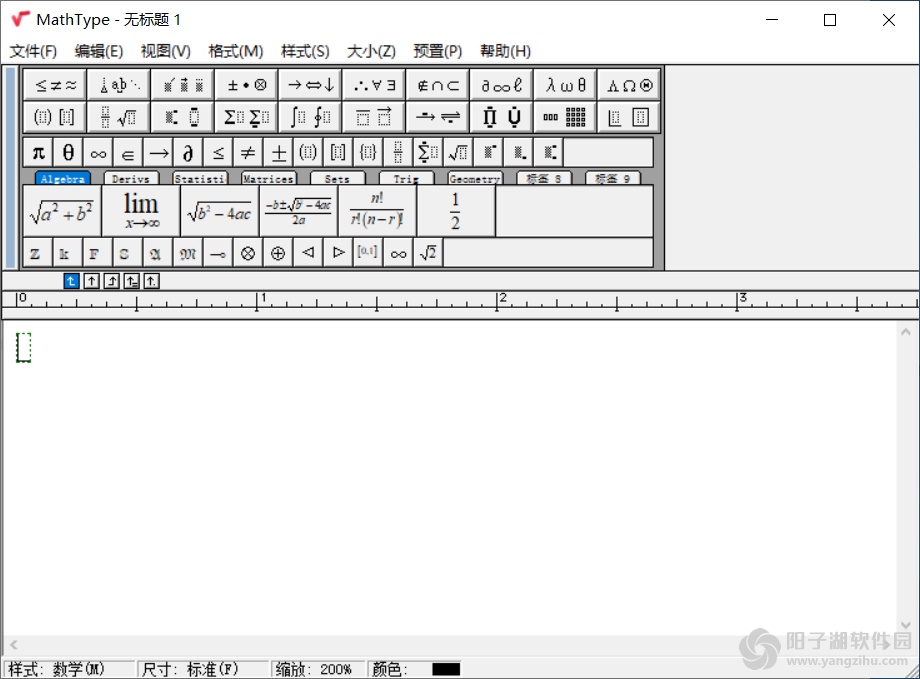Insert the √2 expression shortcut

pyautogui.click(x=427, y=253)
